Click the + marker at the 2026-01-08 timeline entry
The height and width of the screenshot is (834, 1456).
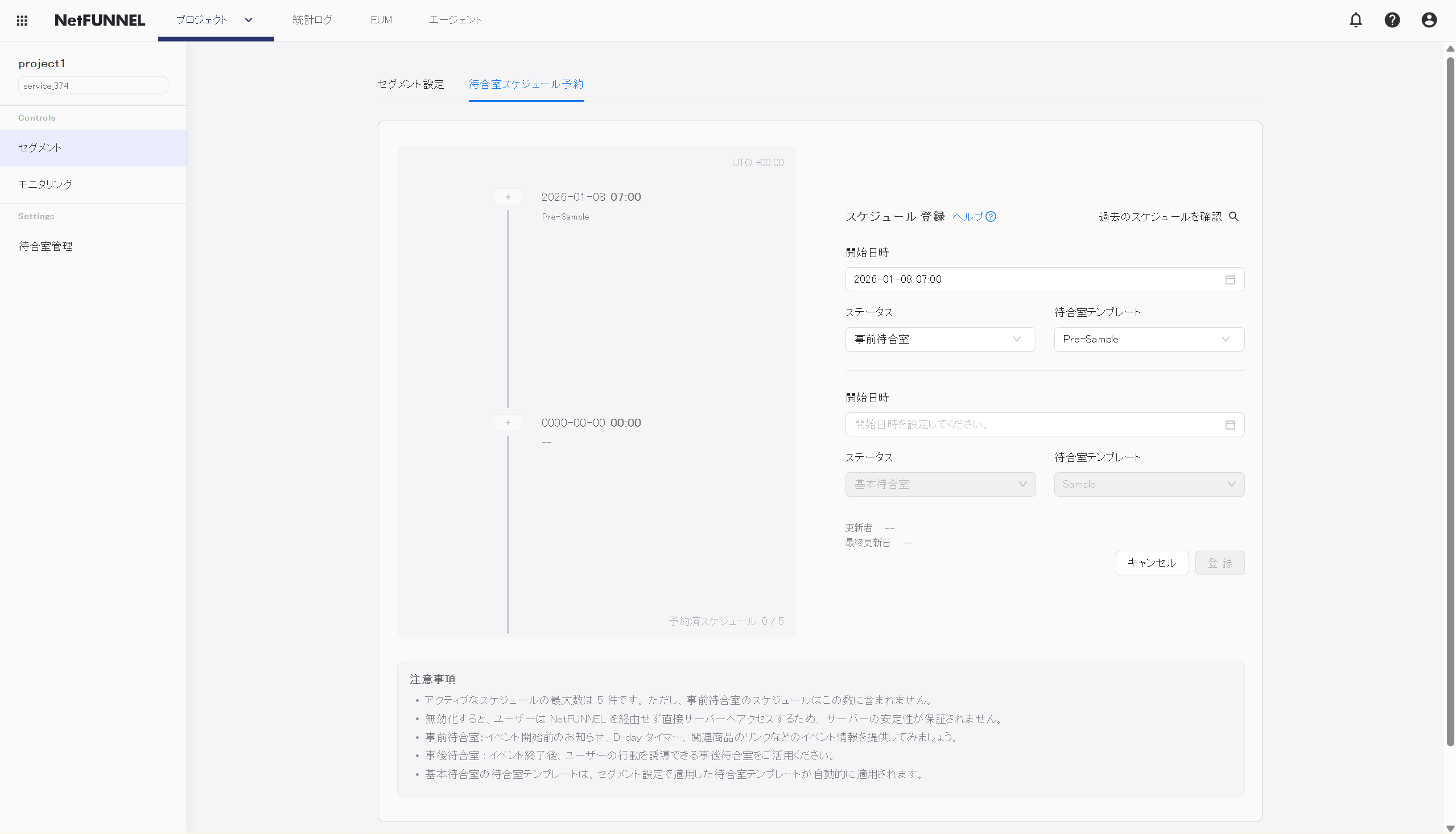[x=508, y=196]
